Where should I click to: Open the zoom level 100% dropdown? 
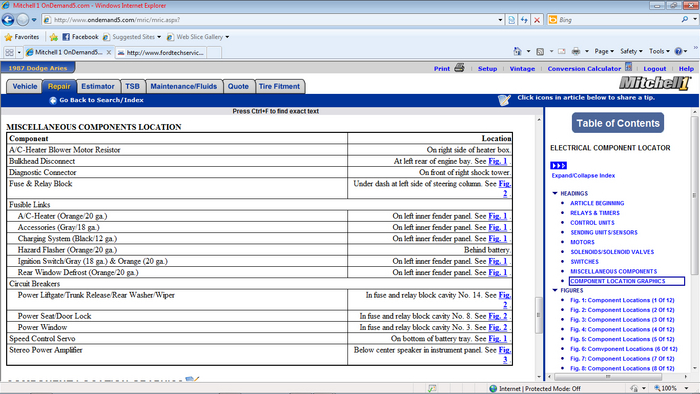[687, 389]
